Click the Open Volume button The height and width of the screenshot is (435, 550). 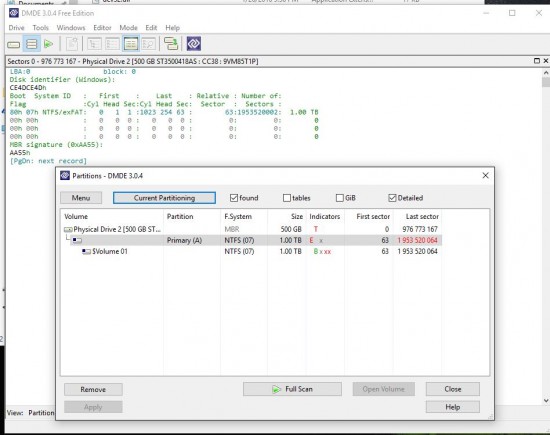pyautogui.click(x=384, y=389)
